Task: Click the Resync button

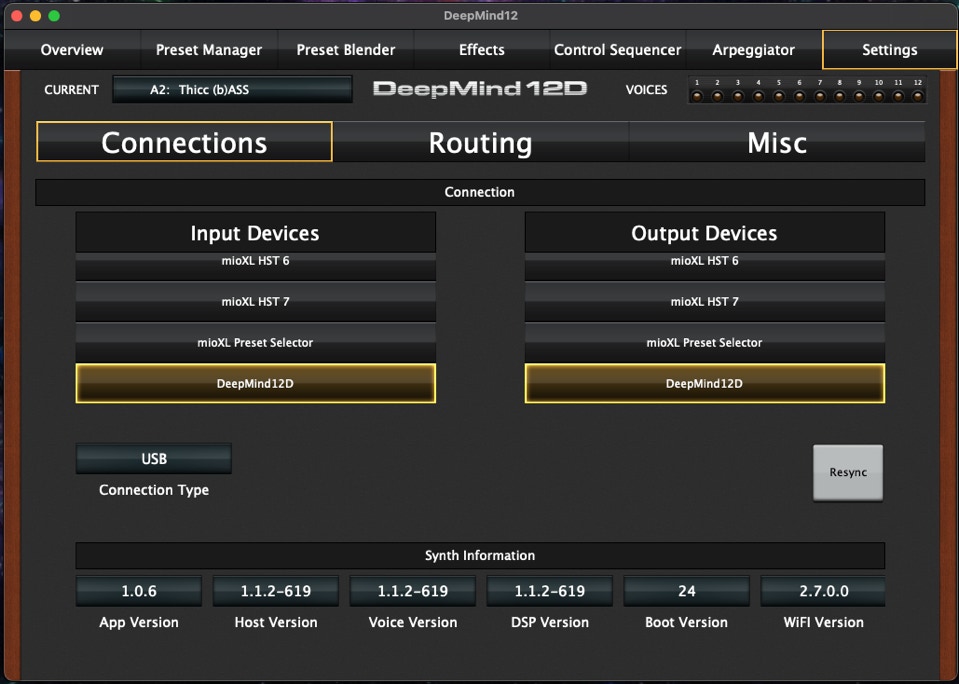Action: point(848,472)
